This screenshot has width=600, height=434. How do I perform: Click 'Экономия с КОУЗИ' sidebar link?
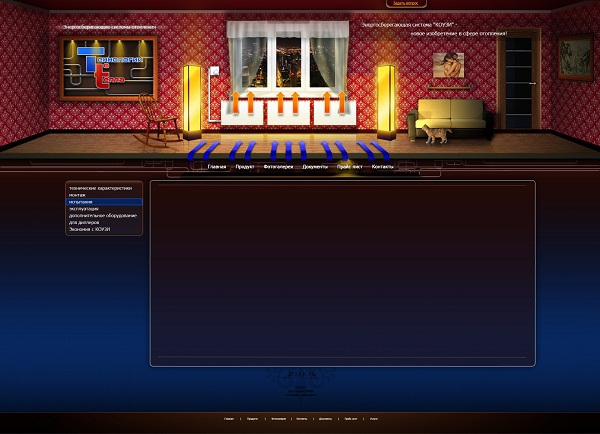pos(89,229)
